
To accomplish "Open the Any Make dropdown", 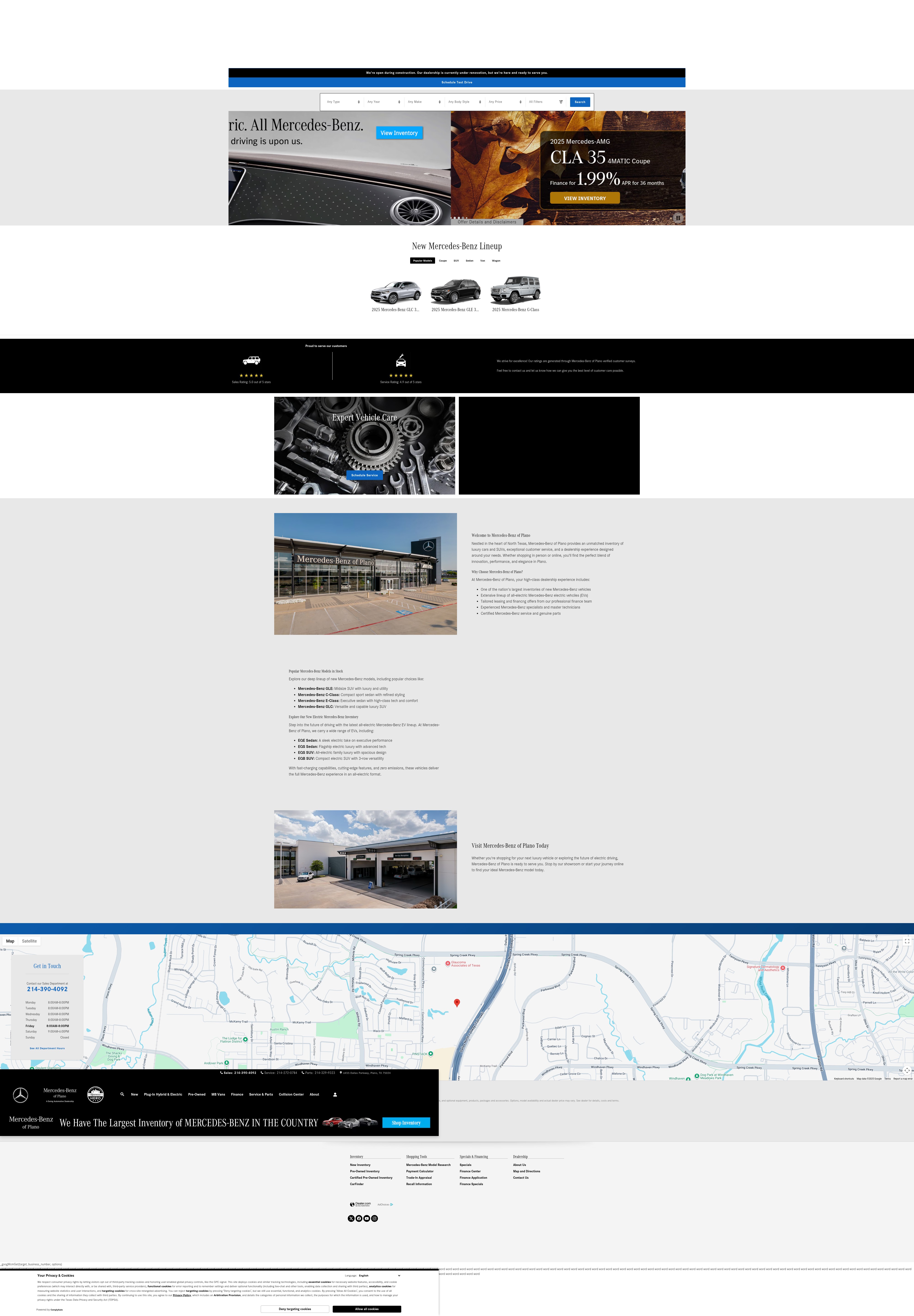I will tap(424, 102).
